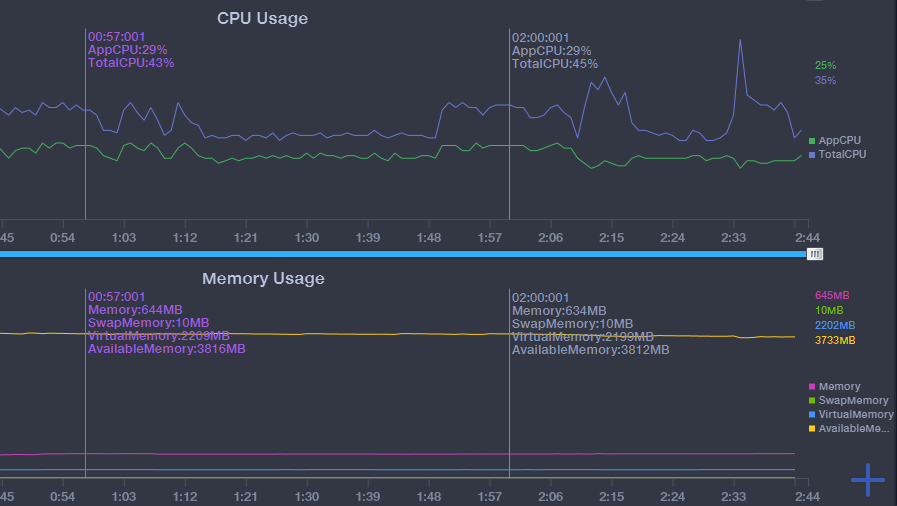The image size is (897, 506).
Task: Select the 00:57 marker line in CPU chart
Action: click(x=85, y=150)
